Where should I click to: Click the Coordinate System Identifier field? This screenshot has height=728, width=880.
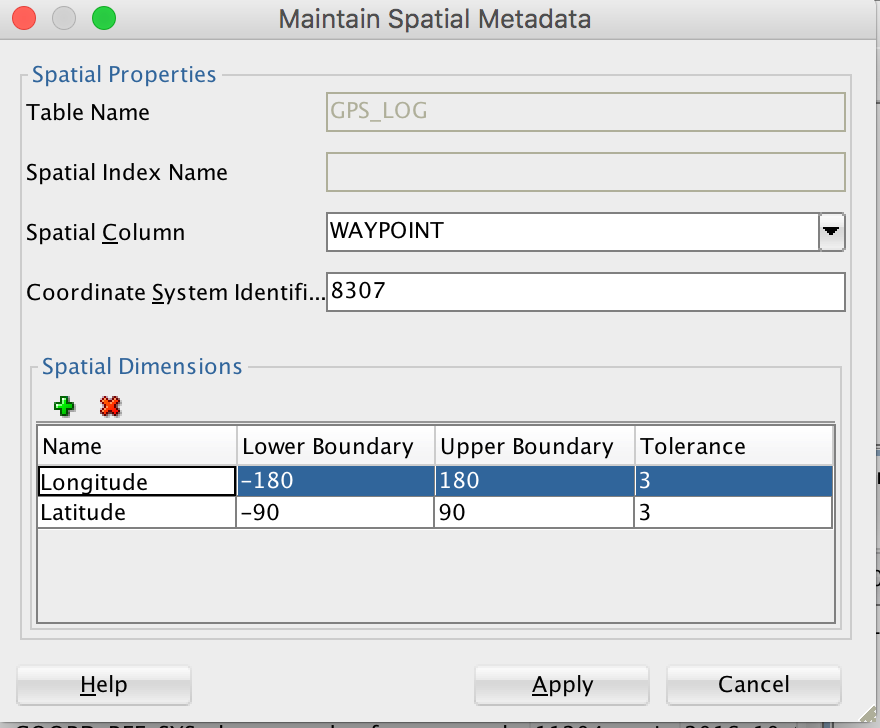point(585,292)
